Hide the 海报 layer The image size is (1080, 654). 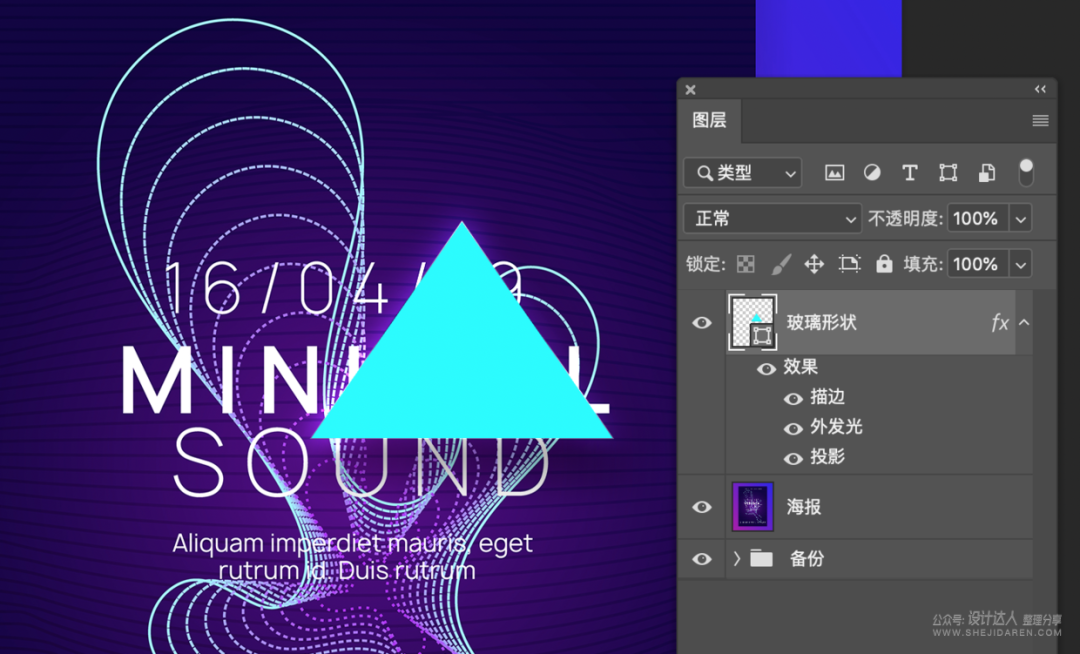pyautogui.click(x=702, y=507)
